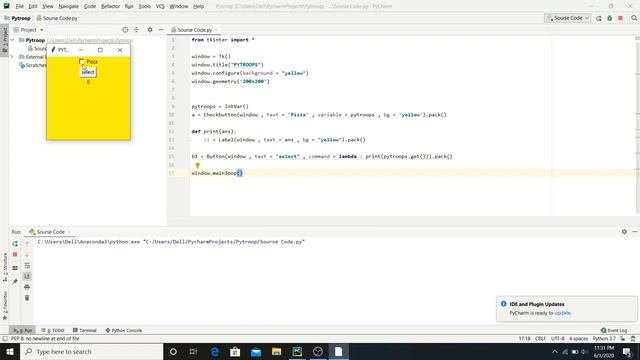Click the Python 3.7 interpreter status entry
Image resolution: width=640 pixels, height=360 pixels.
pos(604,339)
